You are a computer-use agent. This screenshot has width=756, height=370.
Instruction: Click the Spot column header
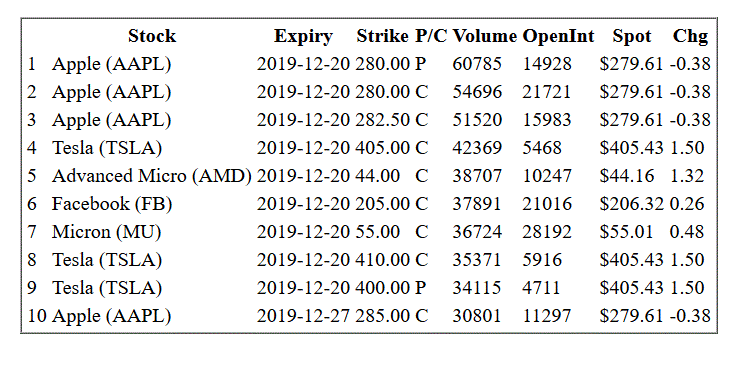pos(632,36)
